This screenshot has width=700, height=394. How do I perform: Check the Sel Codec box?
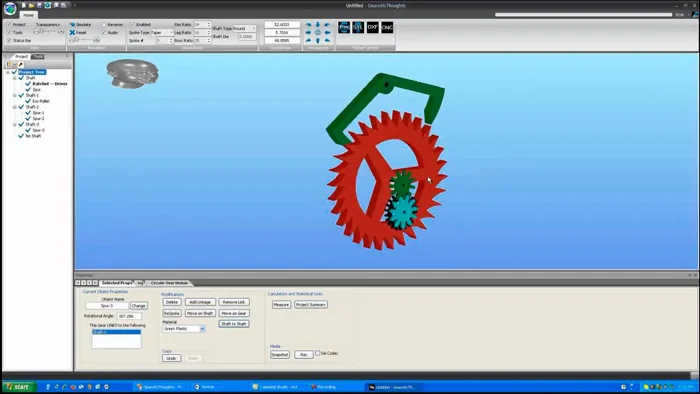(x=318, y=353)
